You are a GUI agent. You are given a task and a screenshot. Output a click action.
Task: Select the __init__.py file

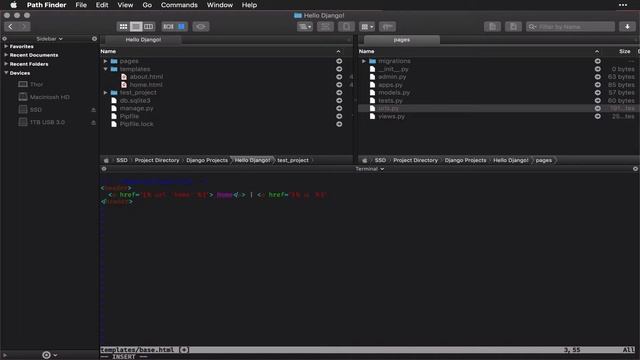tap(393, 69)
